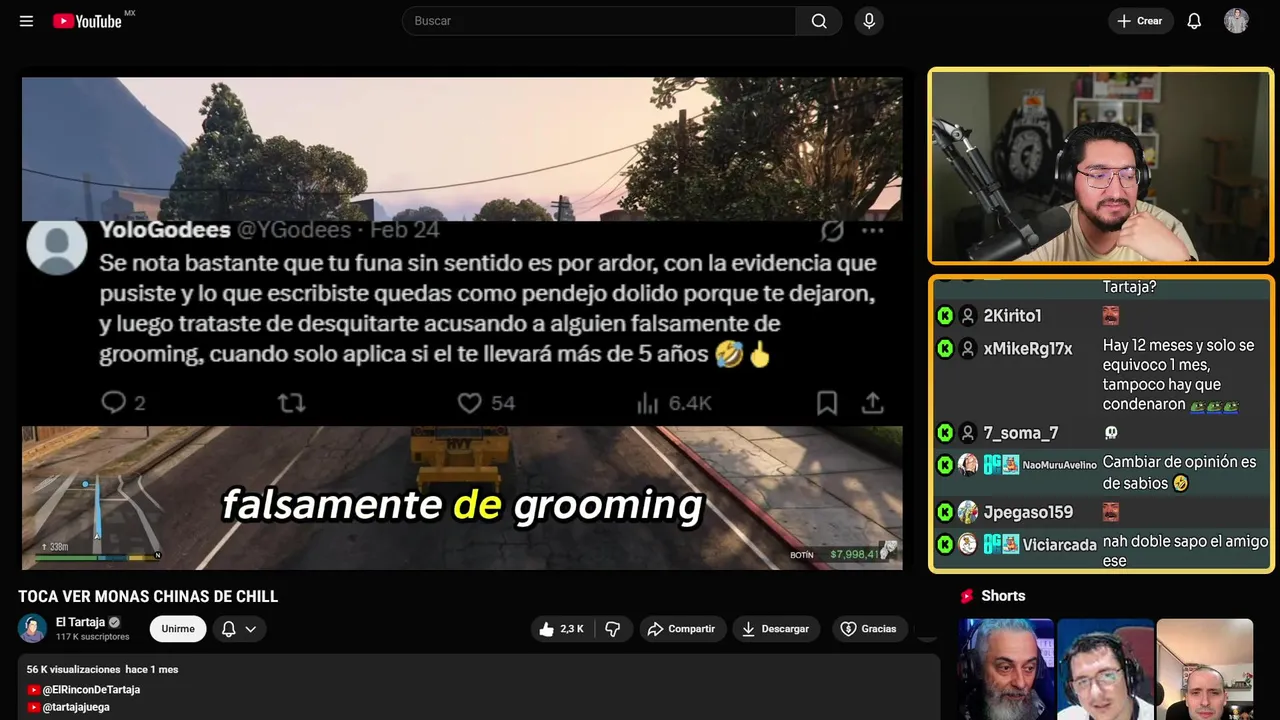Click the webcam overlay of streamer
1280x720 pixels.
click(1101, 166)
